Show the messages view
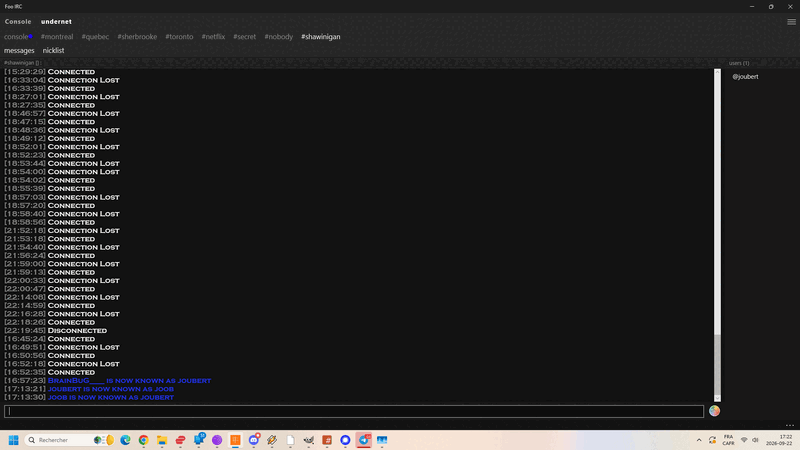The image size is (800, 450). pos(19,51)
